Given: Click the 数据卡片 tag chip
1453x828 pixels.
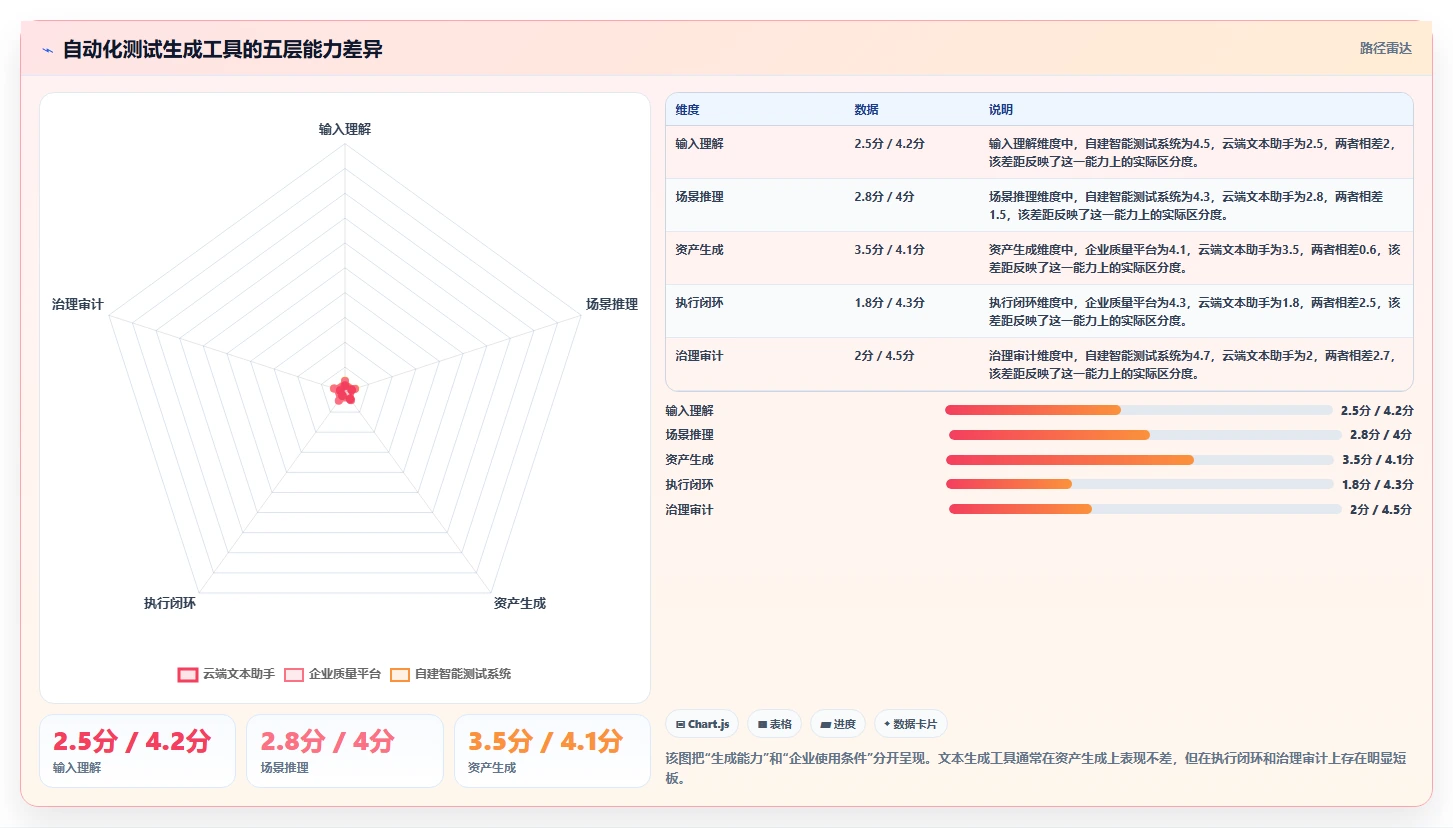Looking at the screenshot, I should click(x=911, y=724).
